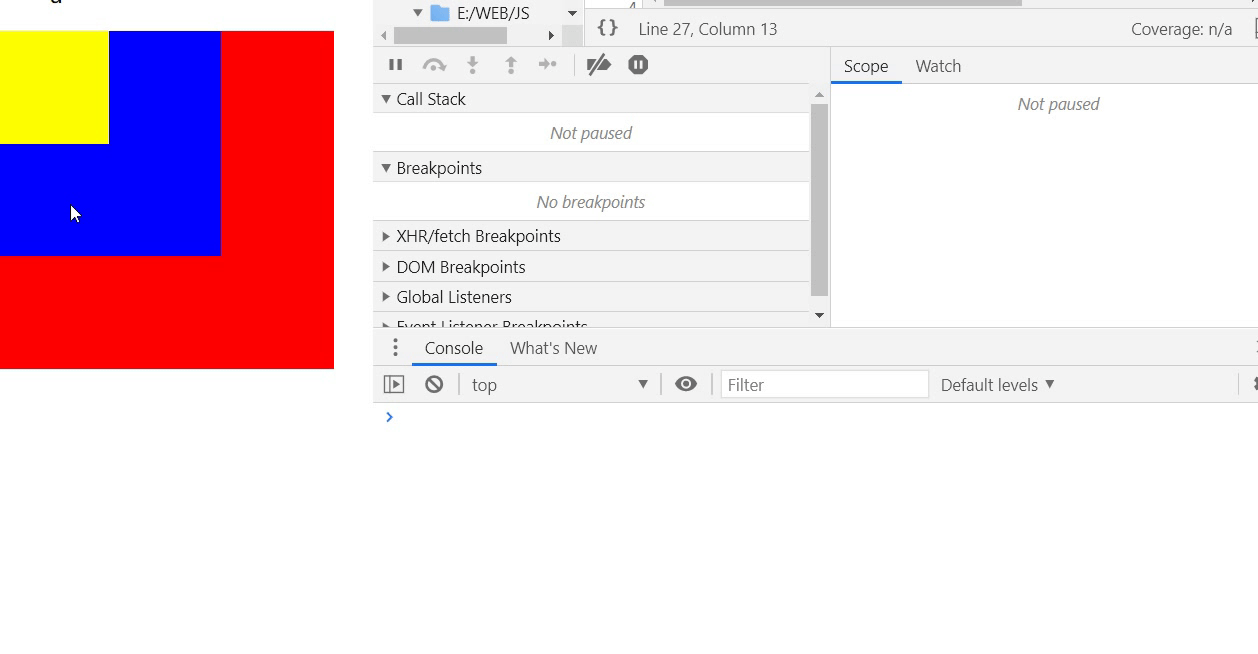Screen dimensions: 1258x654
Task: Click debugger pane scroll-up arrow
Action: pyautogui.click(x=819, y=94)
